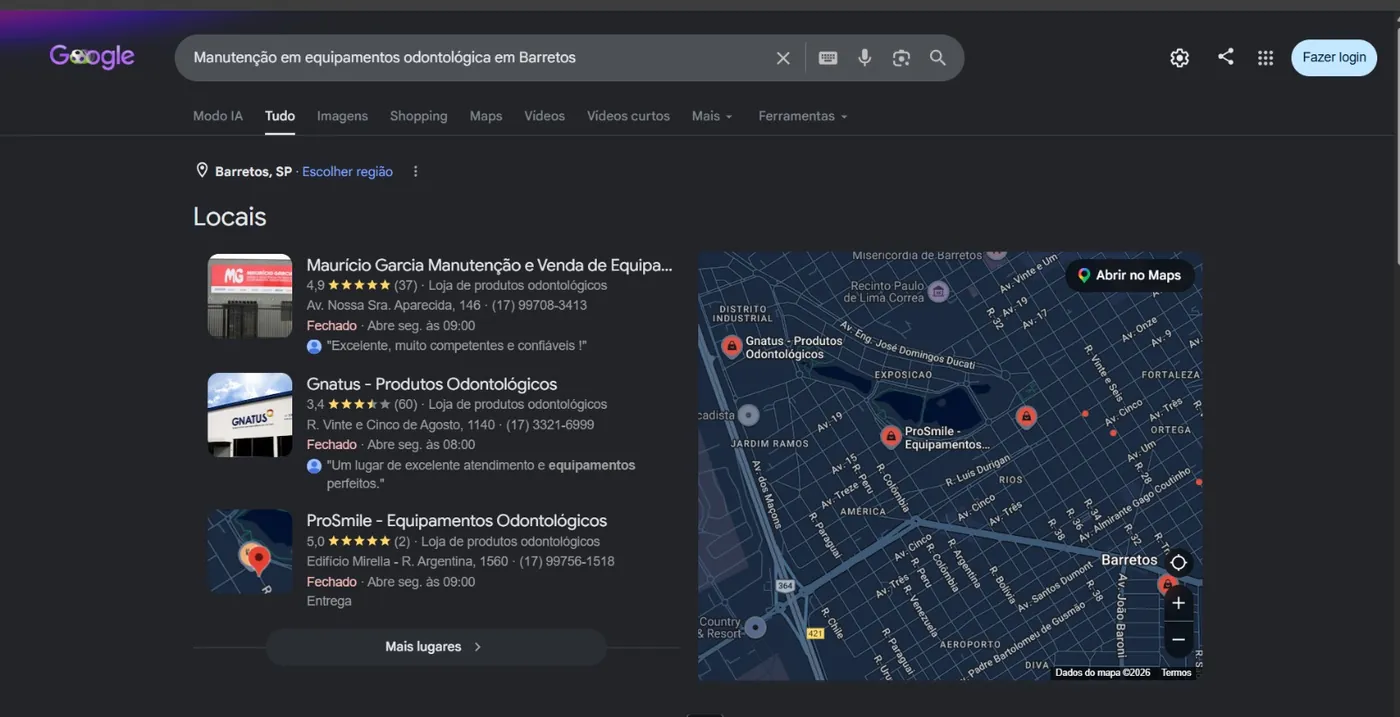
Task: Click the ProSmile map pin thumbnail
Action: [x=250, y=552]
